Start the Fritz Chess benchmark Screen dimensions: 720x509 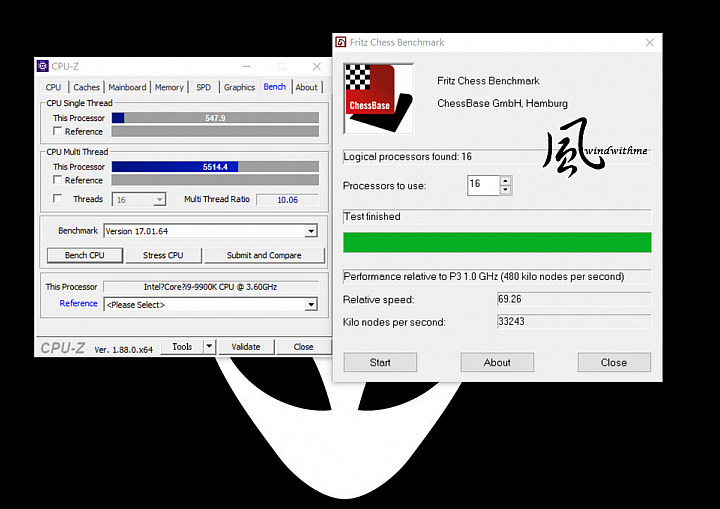click(x=380, y=362)
